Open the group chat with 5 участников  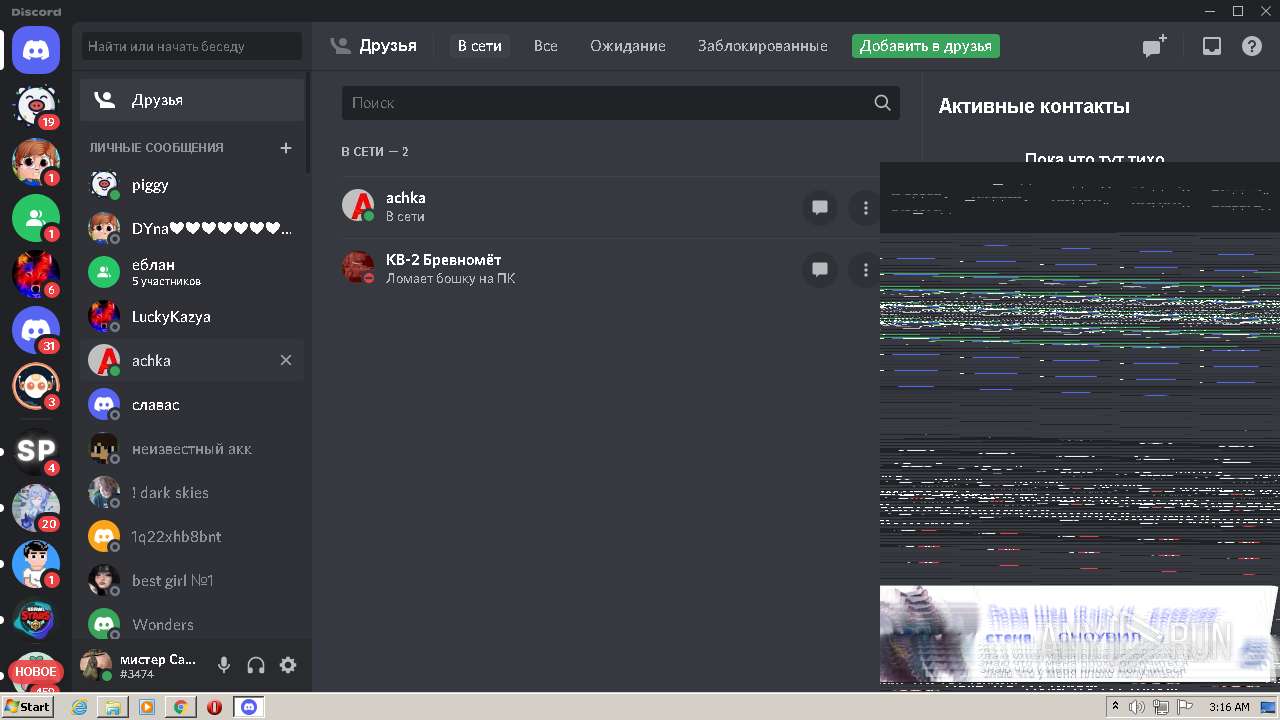(192, 272)
